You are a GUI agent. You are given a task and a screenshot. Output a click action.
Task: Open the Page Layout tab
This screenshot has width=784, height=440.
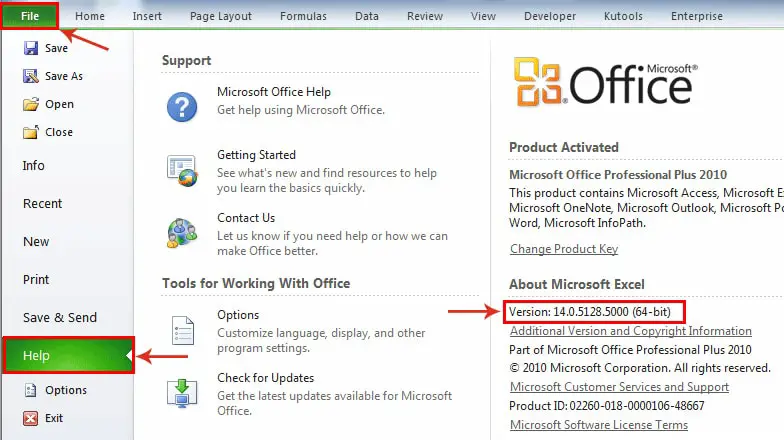click(220, 16)
